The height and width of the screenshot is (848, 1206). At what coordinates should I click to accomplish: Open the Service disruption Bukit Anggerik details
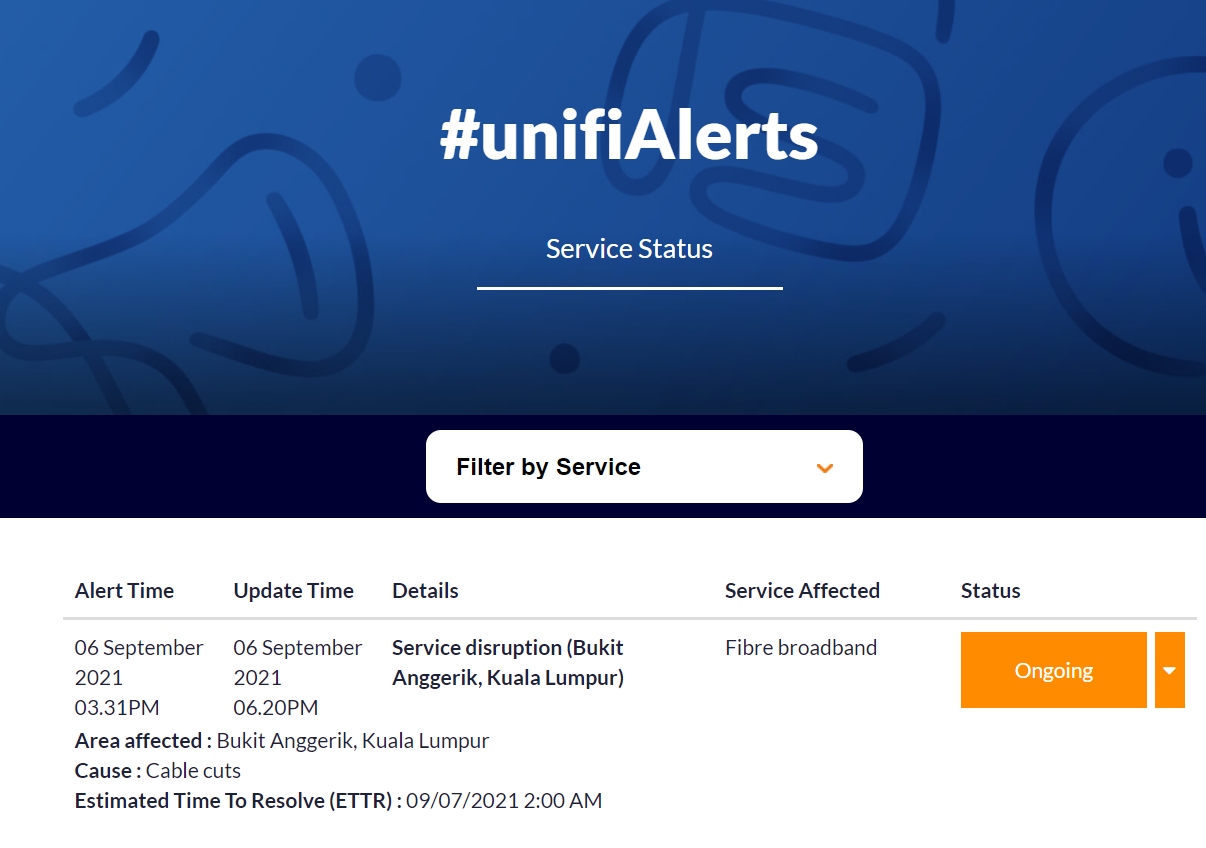(508, 663)
